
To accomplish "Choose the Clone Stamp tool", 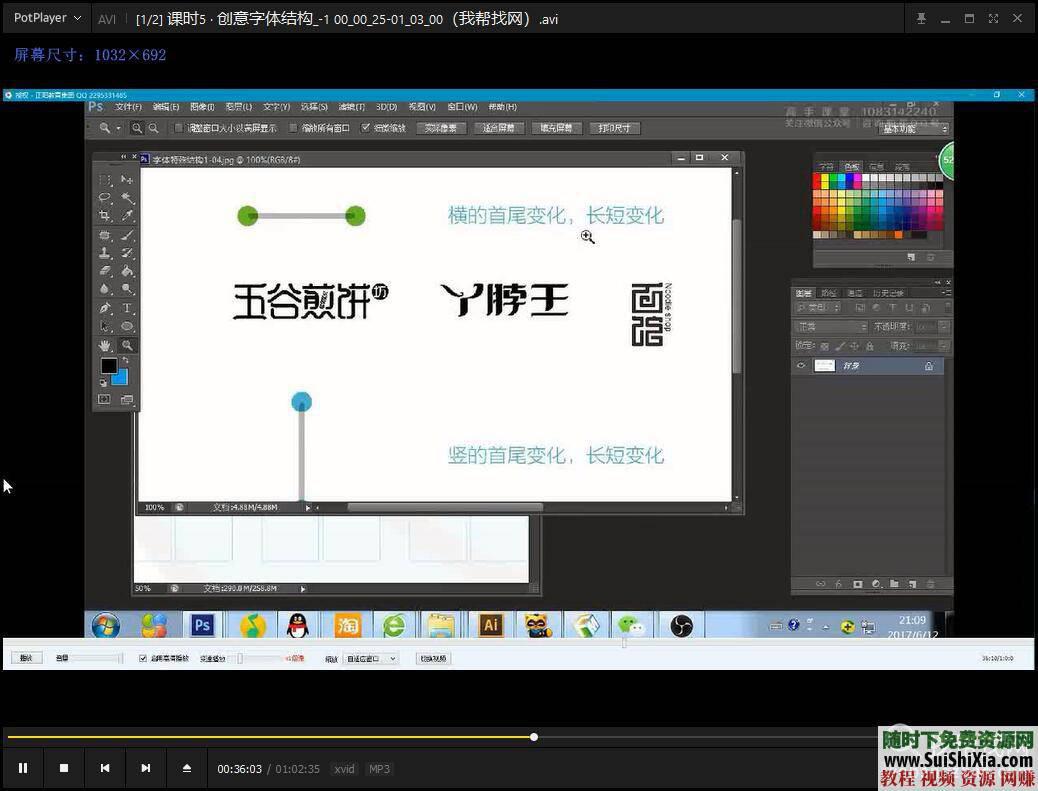I will click(x=105, y=252).
